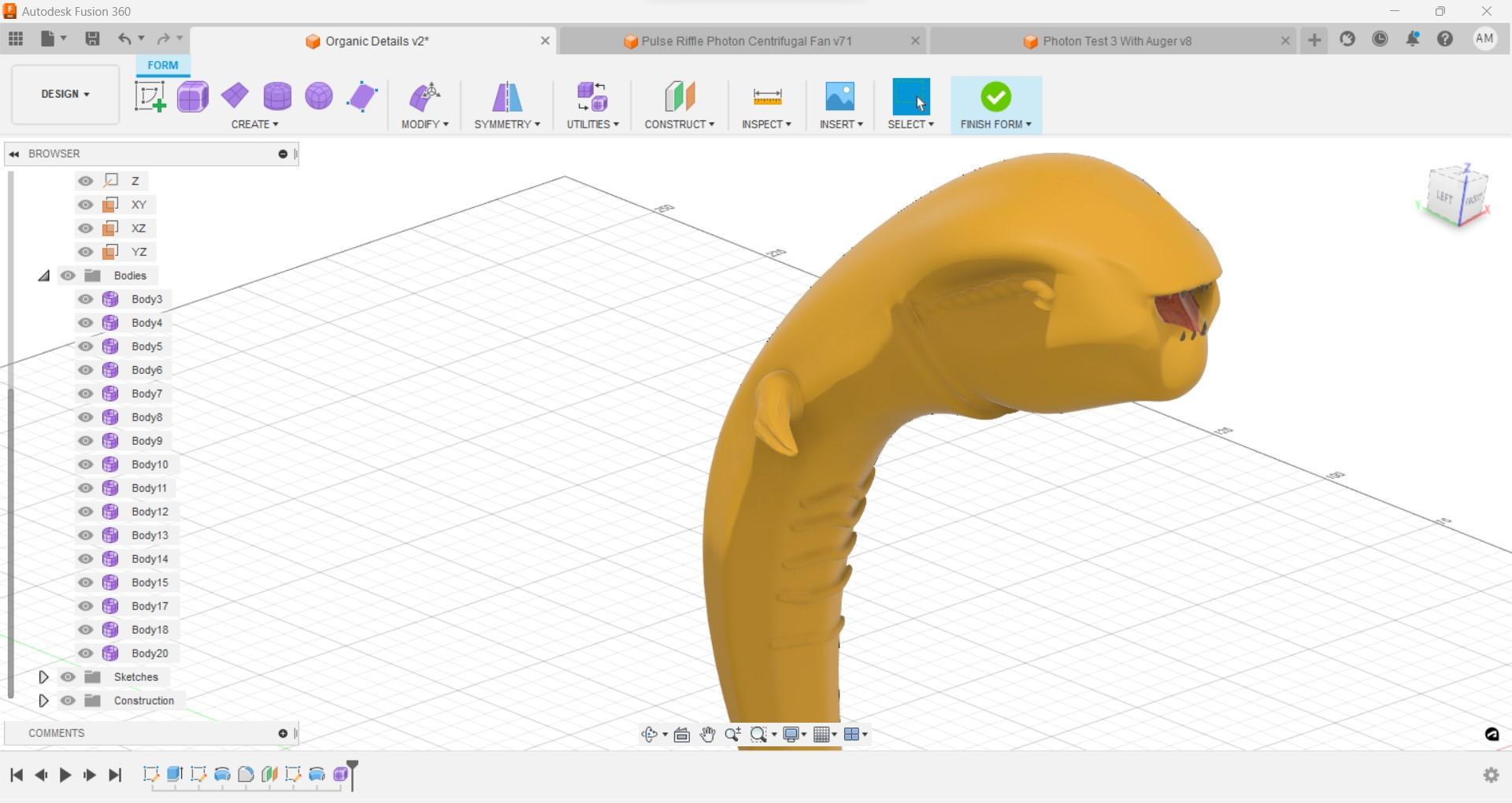
Task: Click the Inspect measure icon
Action: [x=767, y=97]
